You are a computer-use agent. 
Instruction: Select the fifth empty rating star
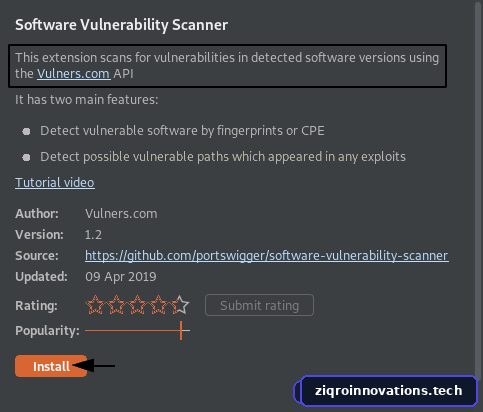(x=180, y=305)
